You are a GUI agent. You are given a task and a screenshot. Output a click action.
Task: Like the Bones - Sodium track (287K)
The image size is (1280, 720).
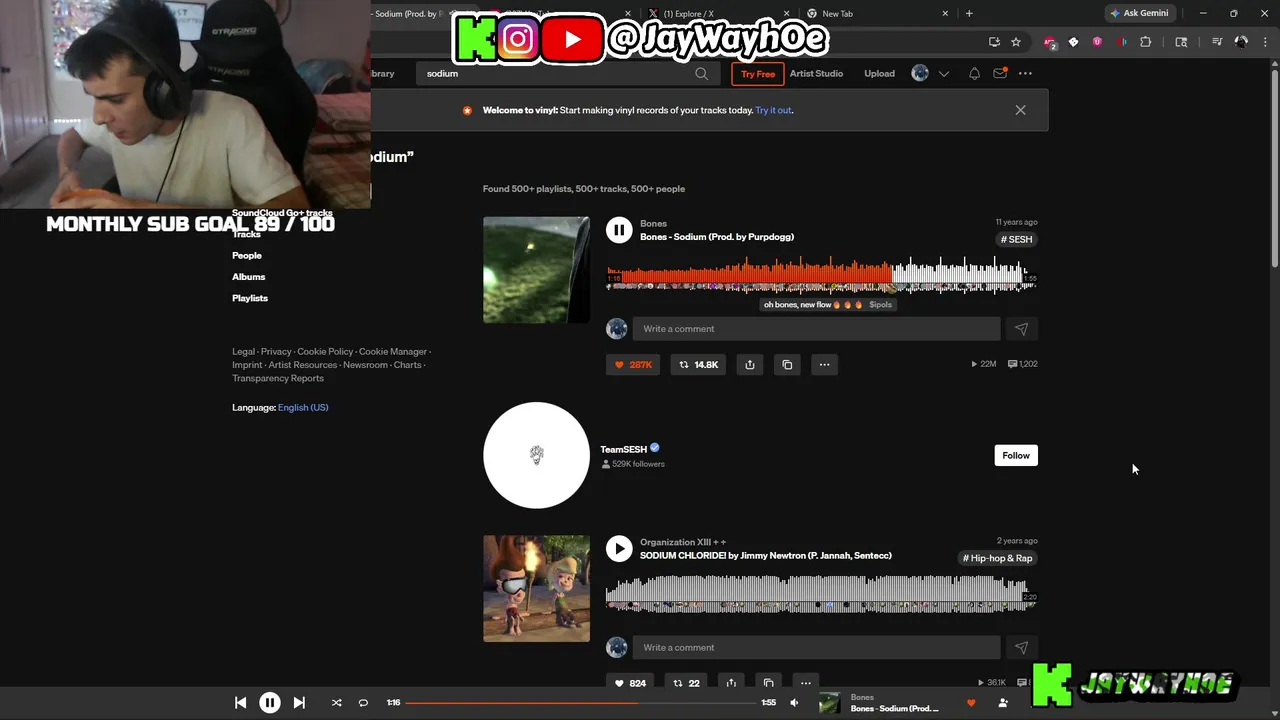(633, 365)
